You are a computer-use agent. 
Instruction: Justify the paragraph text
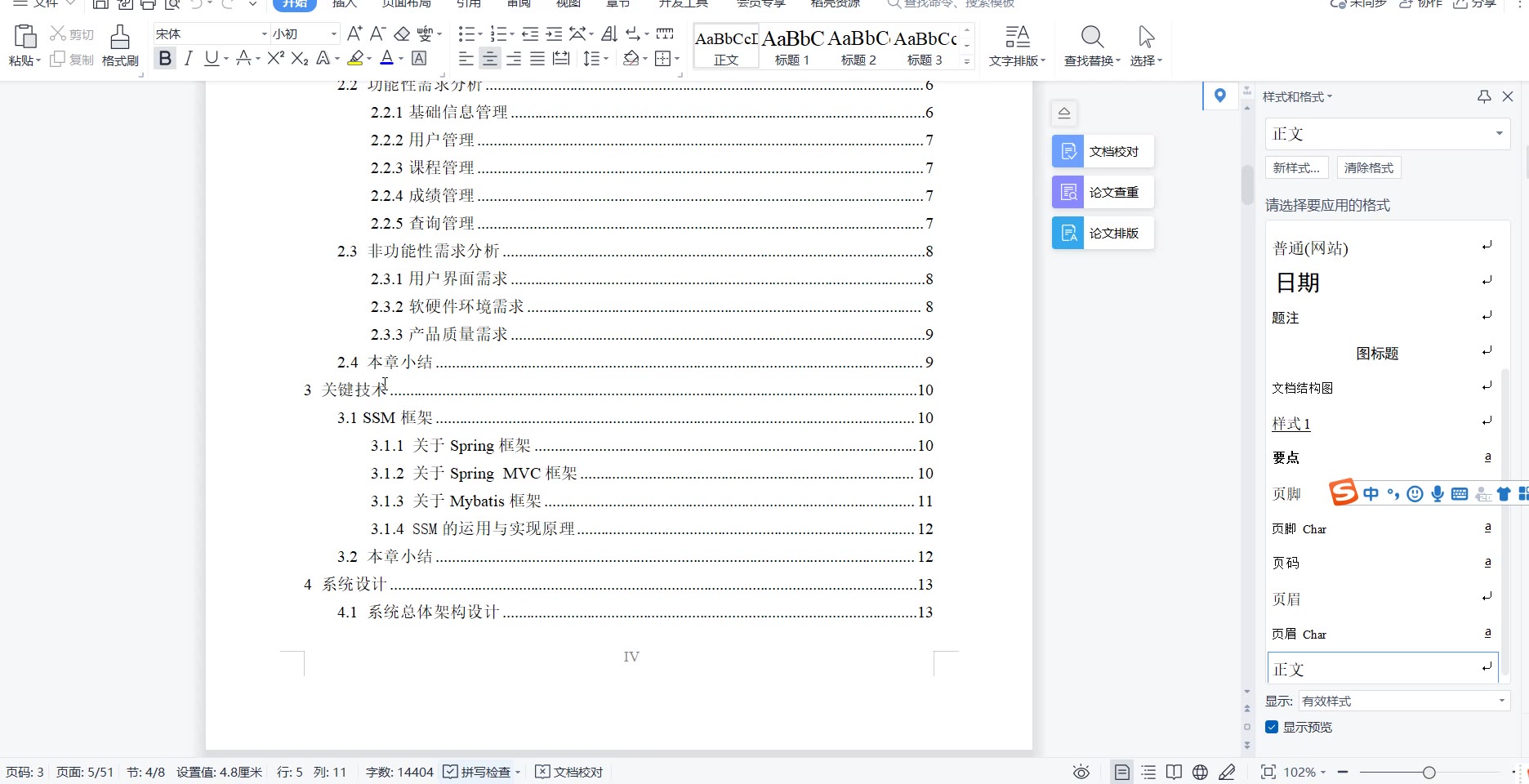(537, 59)
